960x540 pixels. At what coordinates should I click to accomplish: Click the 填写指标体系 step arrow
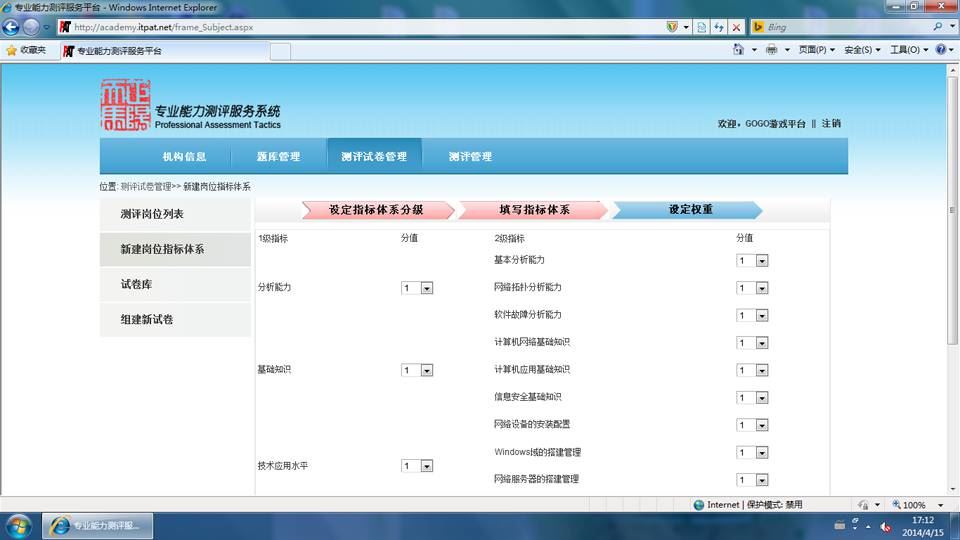tap(534, 210)
